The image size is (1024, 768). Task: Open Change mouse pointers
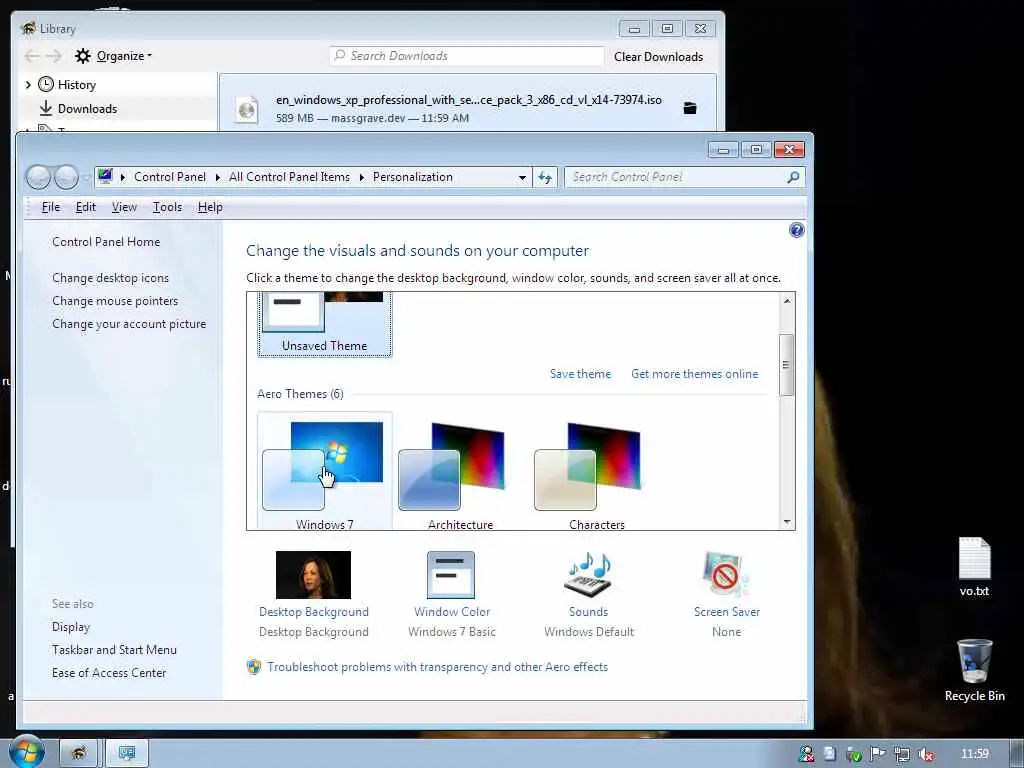click(x=115, y=300)
